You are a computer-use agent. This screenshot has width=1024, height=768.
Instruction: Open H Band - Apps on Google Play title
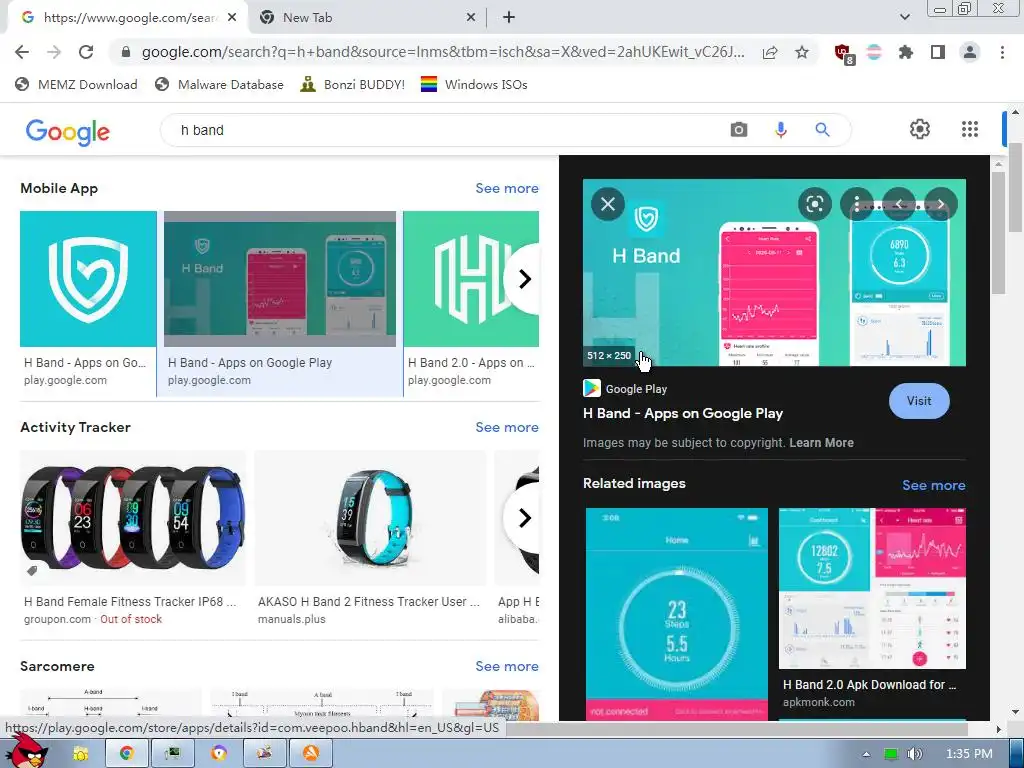[682, 413]
